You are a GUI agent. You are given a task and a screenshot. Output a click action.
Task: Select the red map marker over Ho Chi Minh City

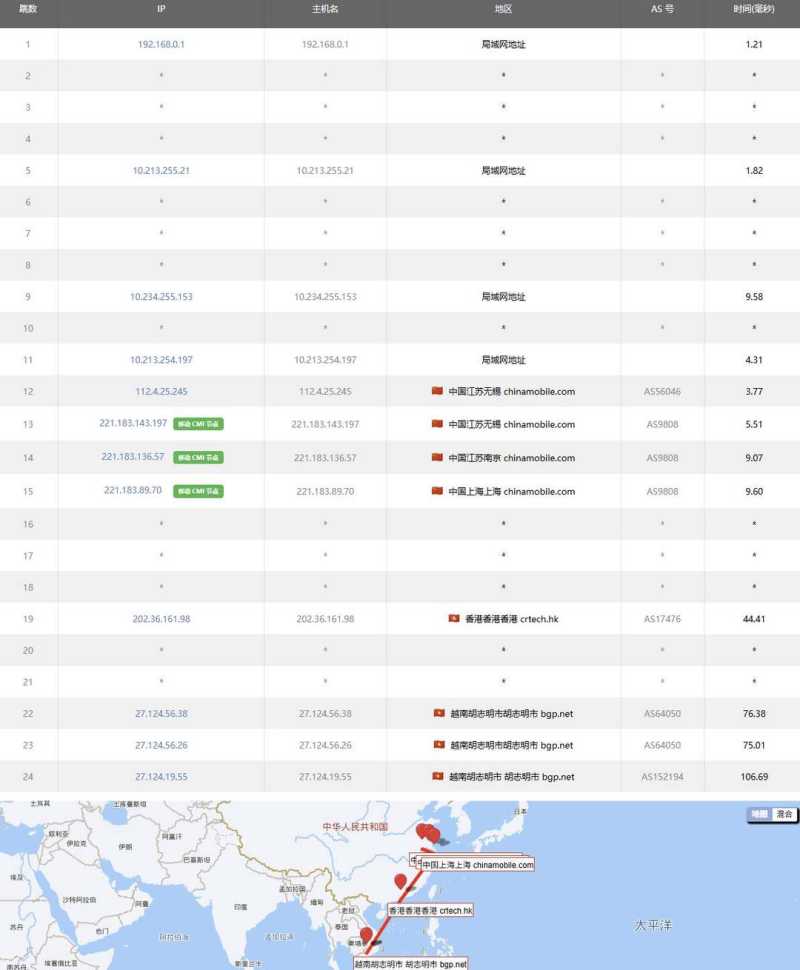click(x=366, y=935)
